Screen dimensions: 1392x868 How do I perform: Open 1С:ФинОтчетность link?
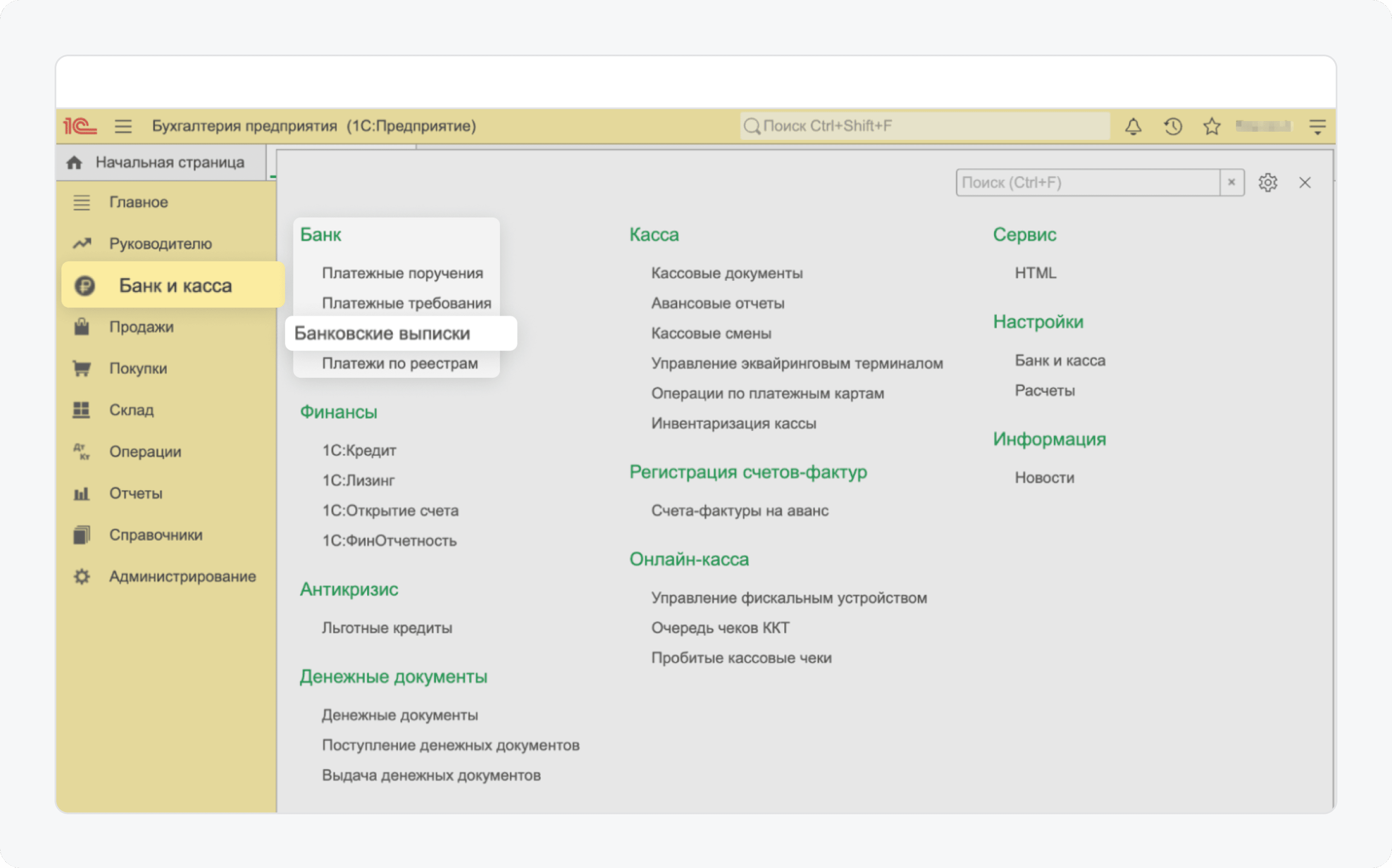[x=389, y=541]
